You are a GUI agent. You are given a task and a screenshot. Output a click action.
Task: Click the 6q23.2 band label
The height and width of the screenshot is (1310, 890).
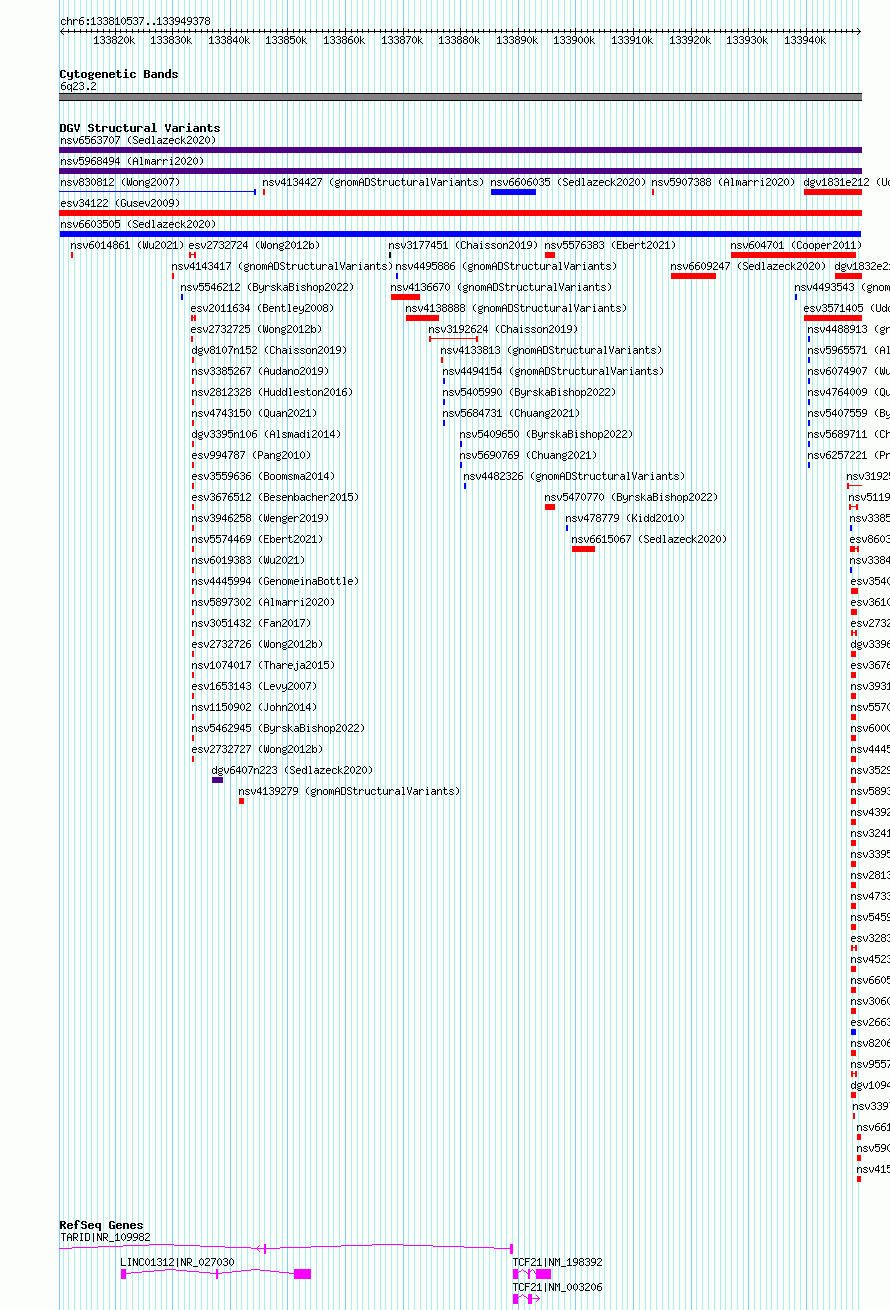click(x=78, y=86)
